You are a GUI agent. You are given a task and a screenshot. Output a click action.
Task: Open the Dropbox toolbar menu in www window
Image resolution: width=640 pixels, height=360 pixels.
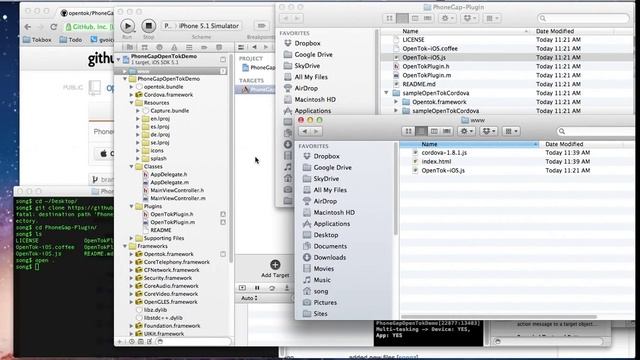(x=488, y=131)
